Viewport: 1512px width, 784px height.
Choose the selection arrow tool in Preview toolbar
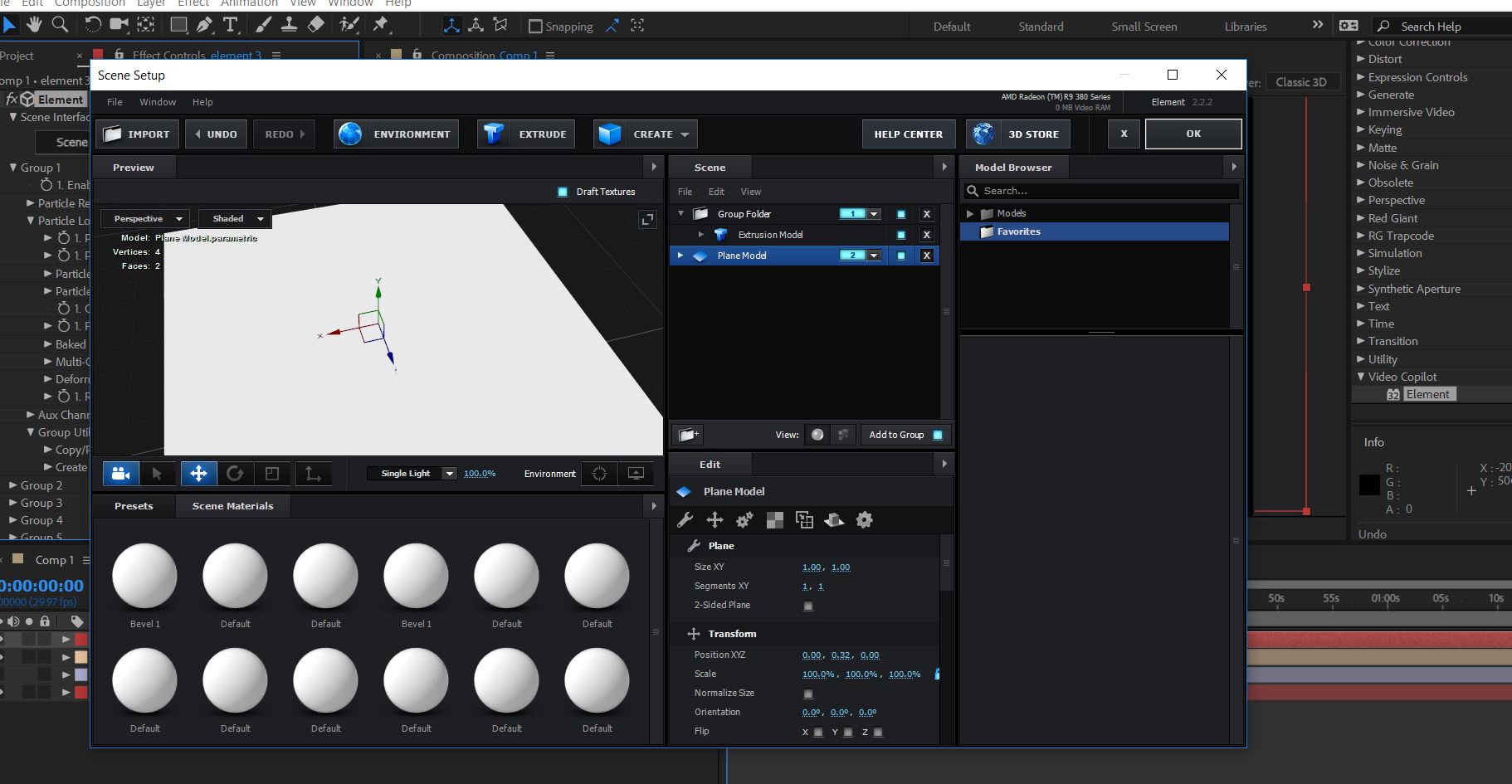click(x=157, y=473)
